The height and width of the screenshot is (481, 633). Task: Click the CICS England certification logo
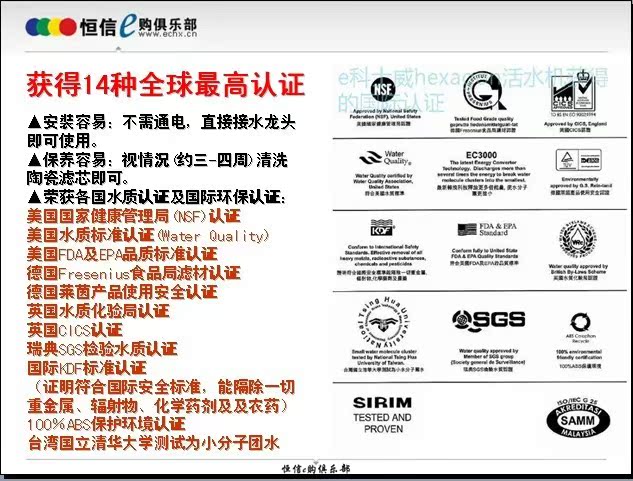click(x=572, y=92)
